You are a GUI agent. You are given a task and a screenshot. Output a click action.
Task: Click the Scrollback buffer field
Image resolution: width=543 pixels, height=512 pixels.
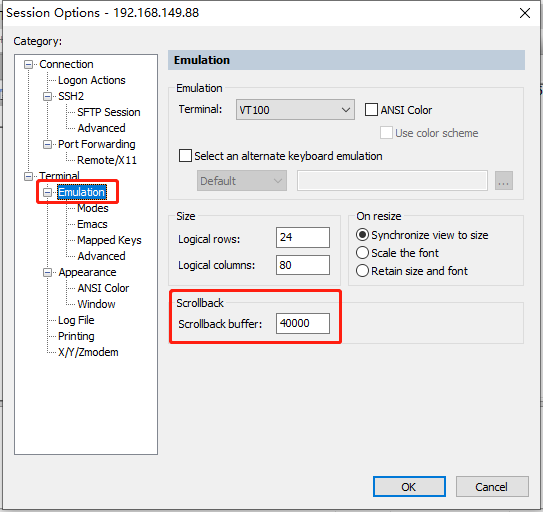coord(303,324)
